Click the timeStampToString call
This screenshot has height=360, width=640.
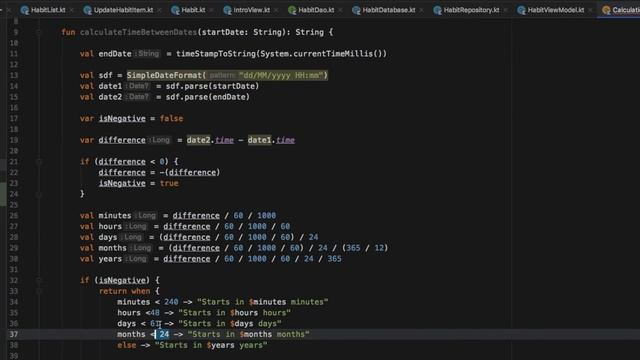[x=216, y=54]
